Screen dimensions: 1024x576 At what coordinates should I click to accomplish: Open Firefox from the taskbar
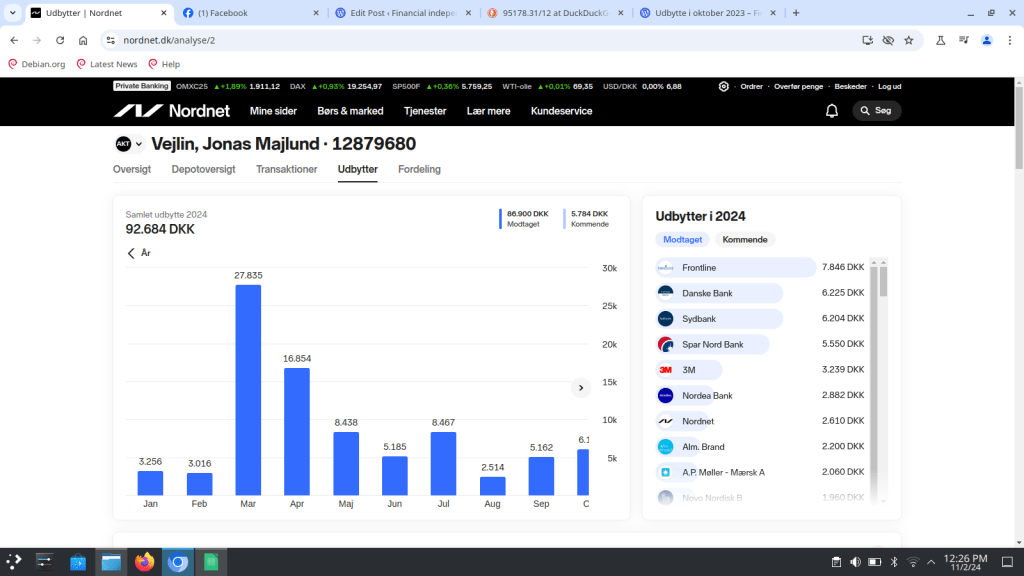point(144,562)
